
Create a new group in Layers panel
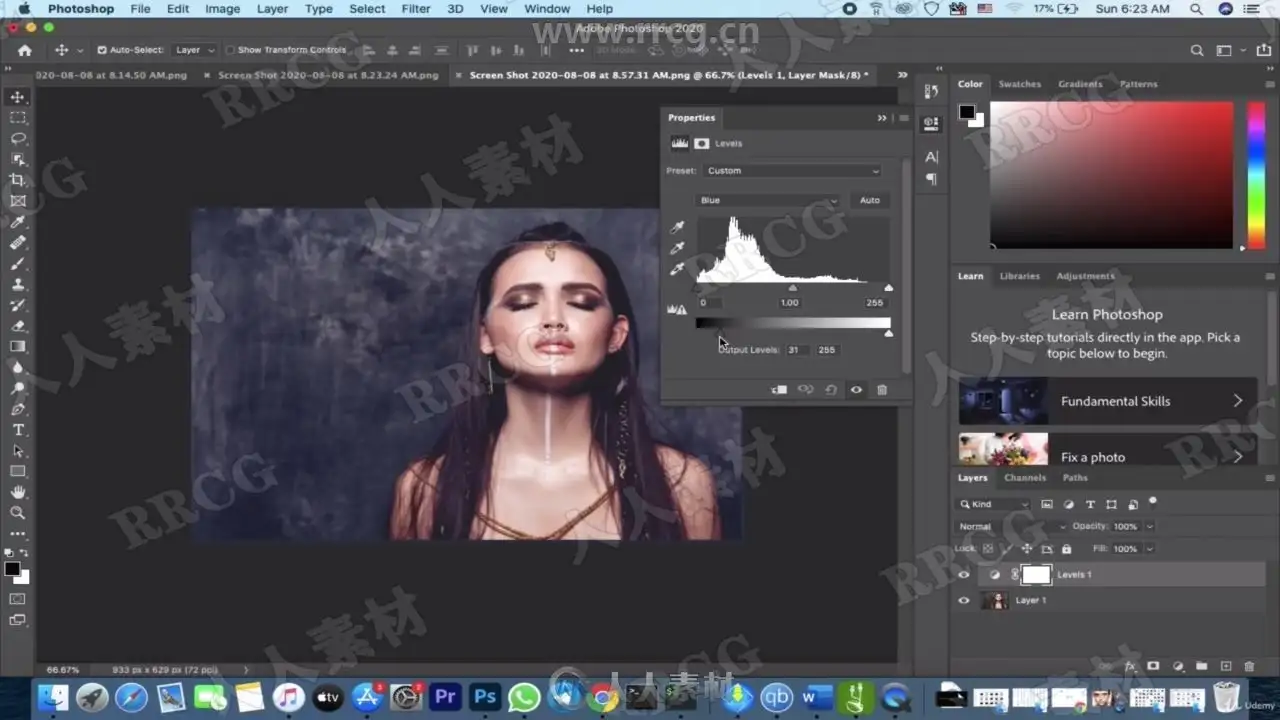click(x=1202, y=666)
